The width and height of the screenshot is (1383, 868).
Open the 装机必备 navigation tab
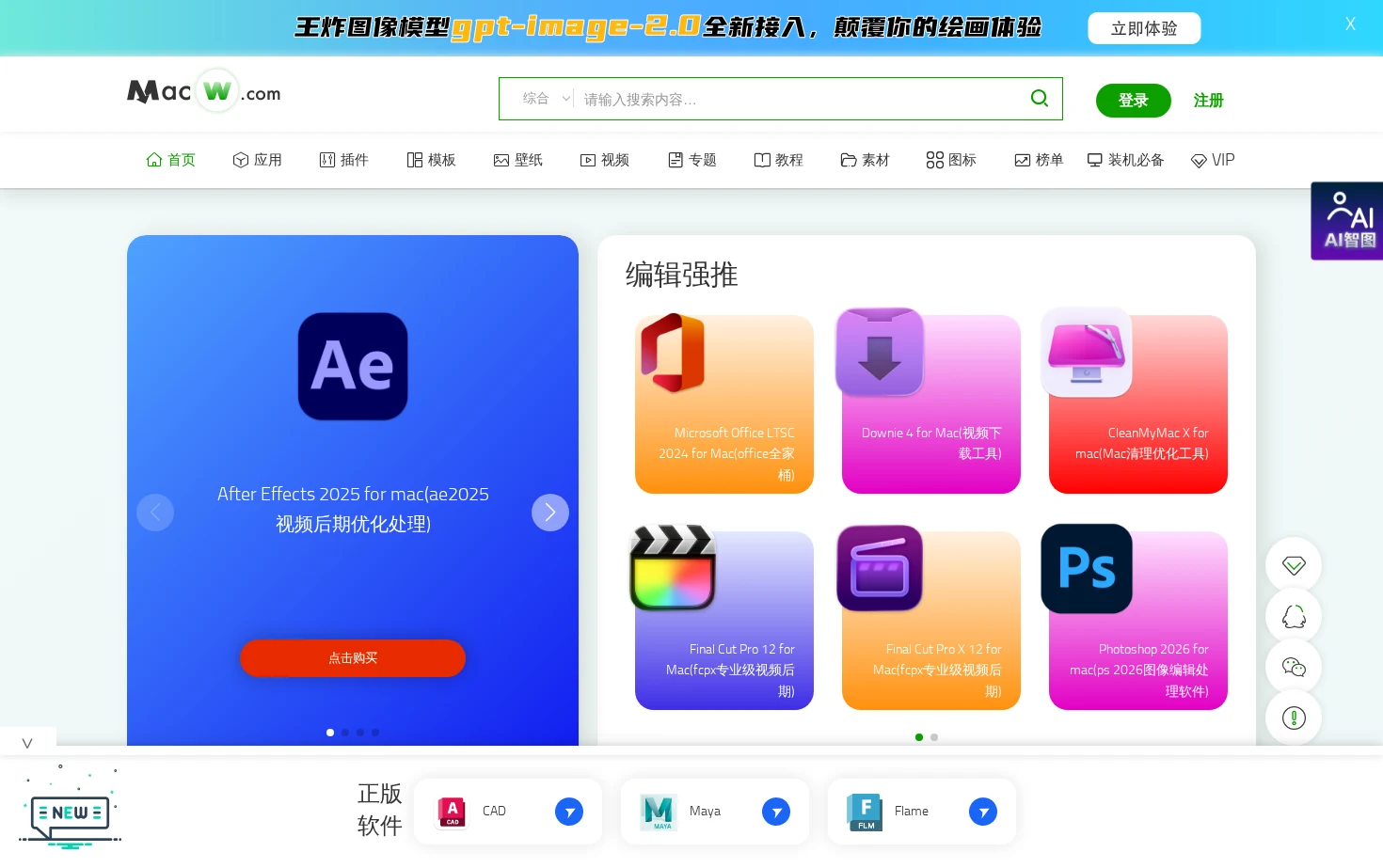tap(1126, 160)
